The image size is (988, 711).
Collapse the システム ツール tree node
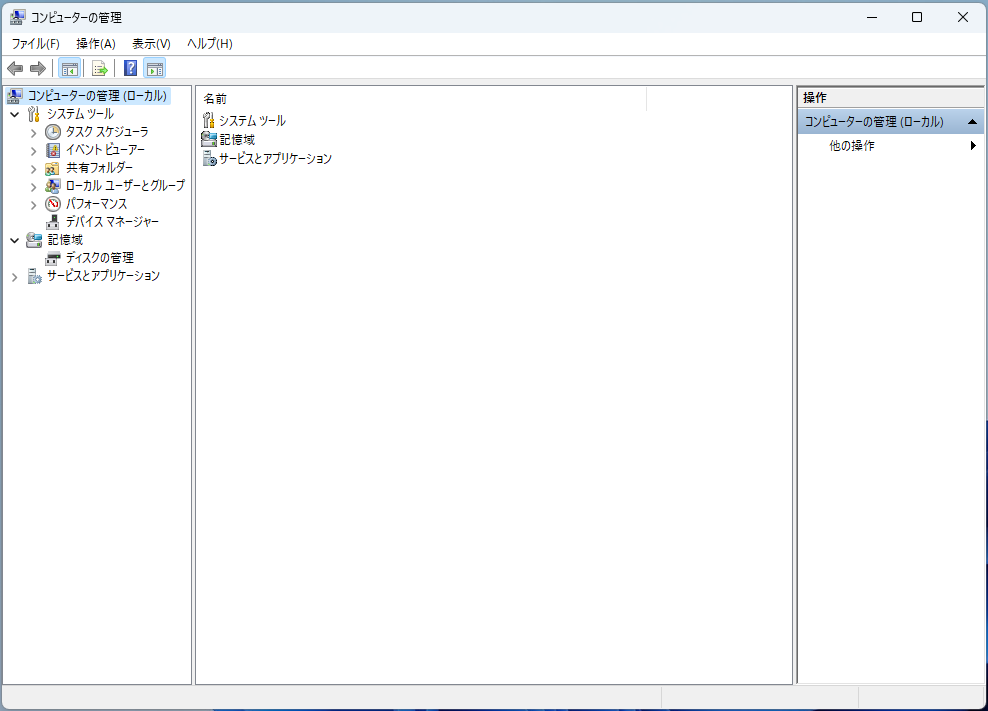pyautogui.click(x=14, y=115)
